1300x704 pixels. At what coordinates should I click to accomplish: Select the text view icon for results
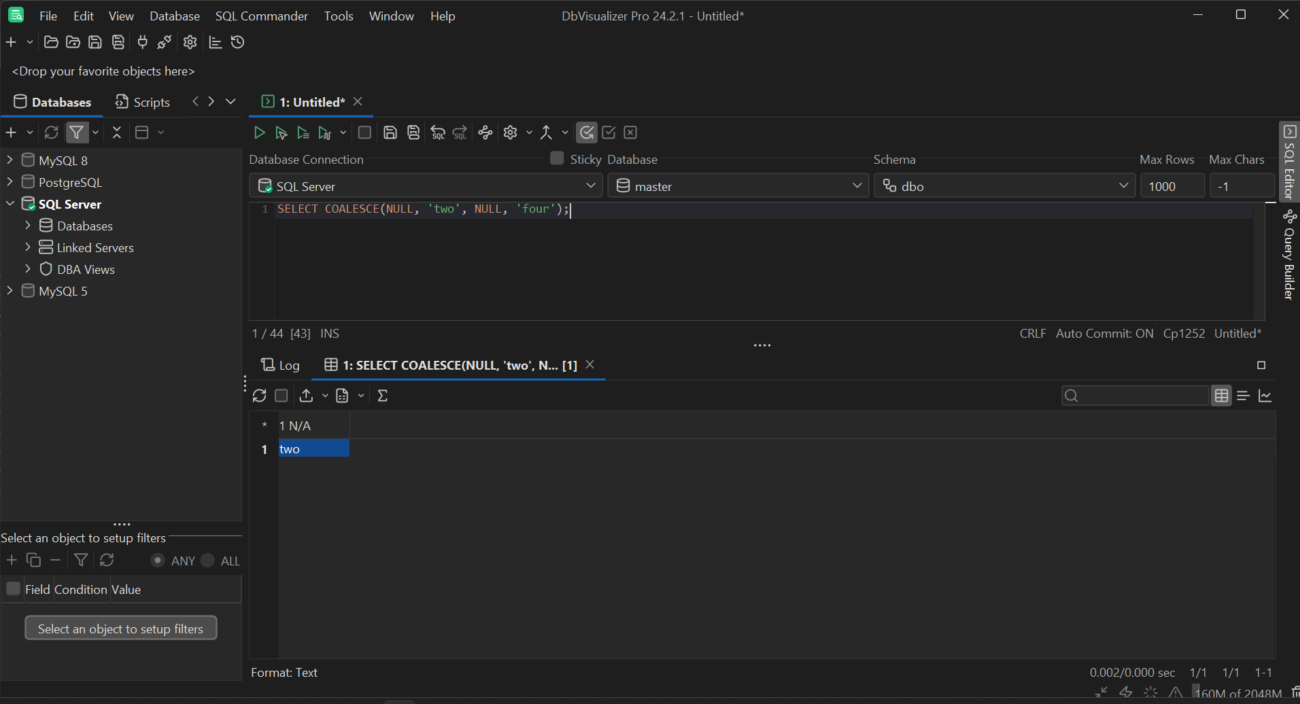[1243, 395]
